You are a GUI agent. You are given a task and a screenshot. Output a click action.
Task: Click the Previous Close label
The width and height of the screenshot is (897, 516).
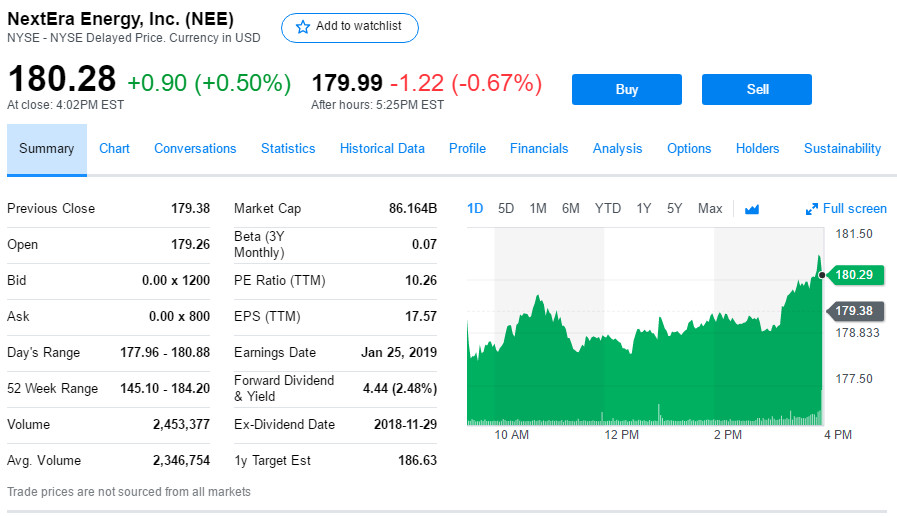[x=51, y=209]
